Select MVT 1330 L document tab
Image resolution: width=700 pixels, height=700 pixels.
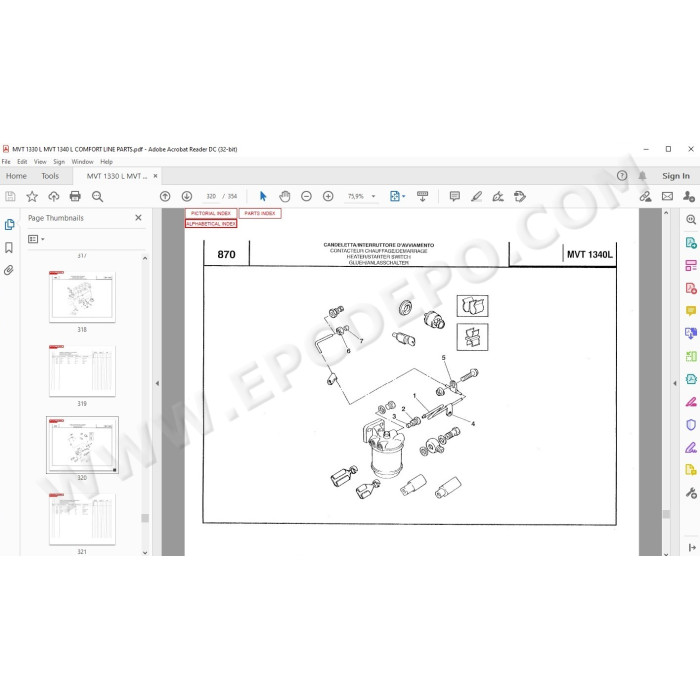pos(117,176)
